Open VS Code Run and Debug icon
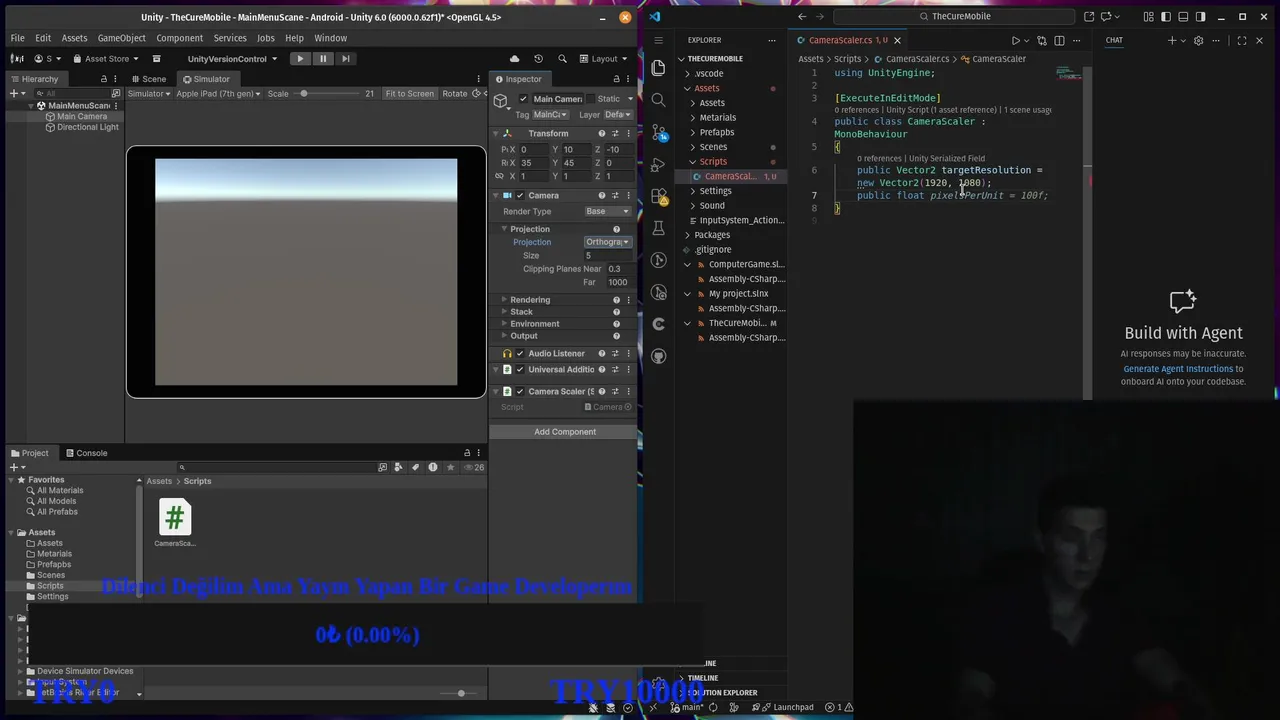Screen dimensions: 1280x720 [658, 164]
